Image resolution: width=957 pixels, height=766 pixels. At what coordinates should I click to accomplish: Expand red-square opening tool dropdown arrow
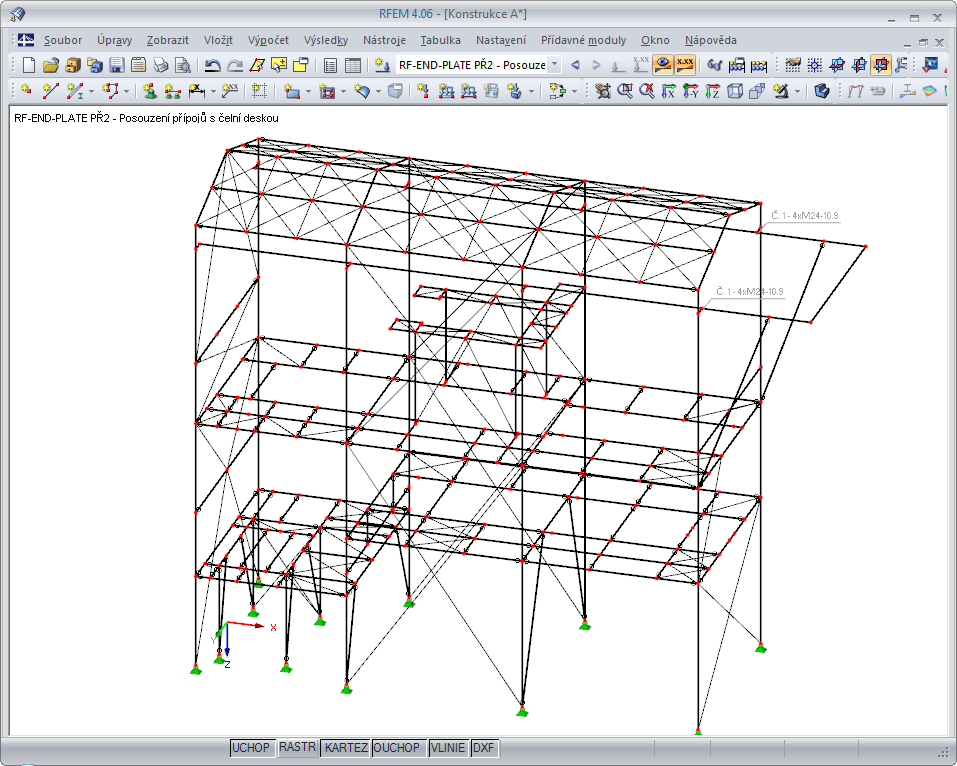(x=343, y=92)
